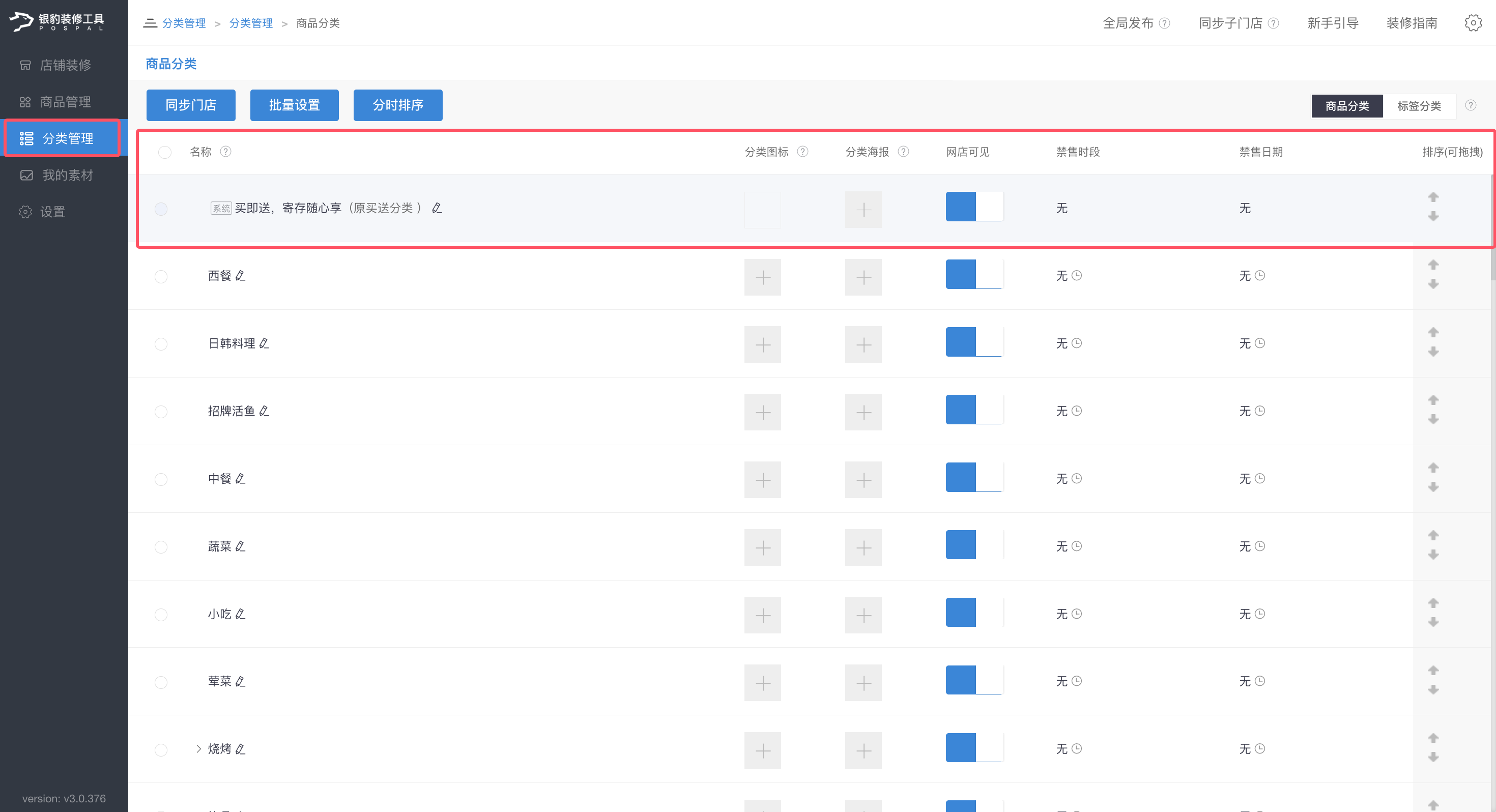Image resolution: width=1496 pixels, height=812 pixels.
Task: Select the 蔬菜 row checkbox
Action: tap(161, 547)
